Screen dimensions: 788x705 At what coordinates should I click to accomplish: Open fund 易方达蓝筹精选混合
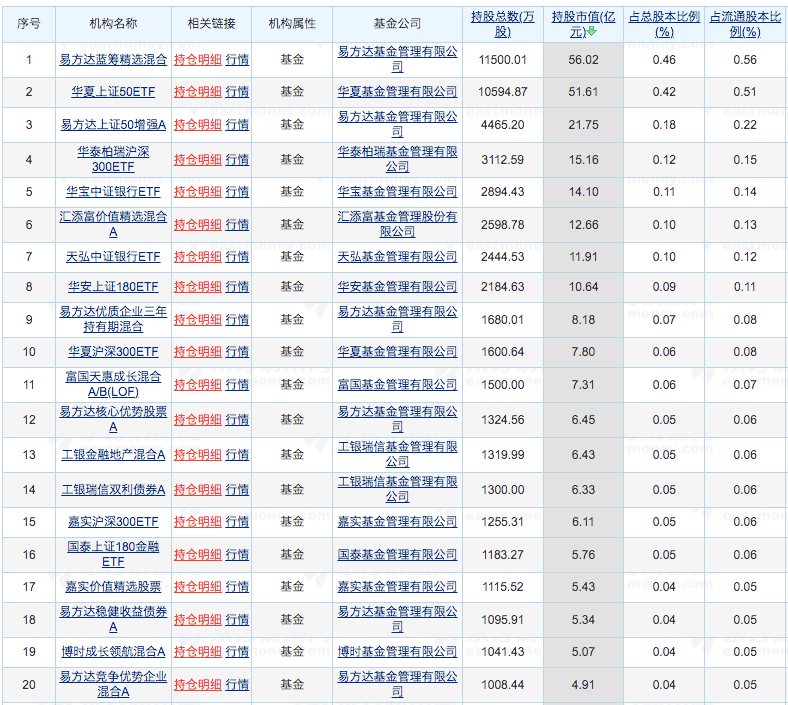(113, 60)
